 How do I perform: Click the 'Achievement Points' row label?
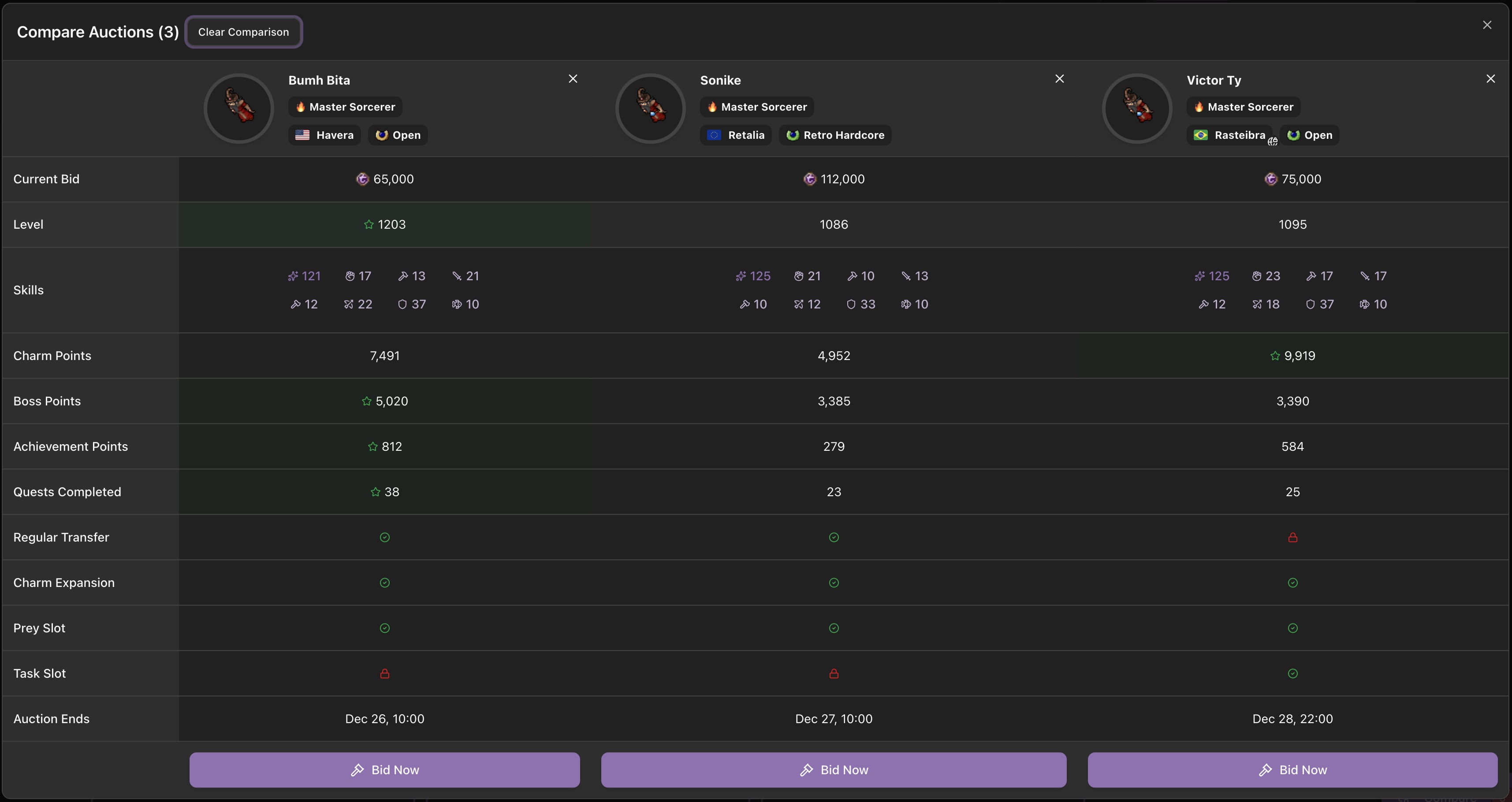pos(71,446)
